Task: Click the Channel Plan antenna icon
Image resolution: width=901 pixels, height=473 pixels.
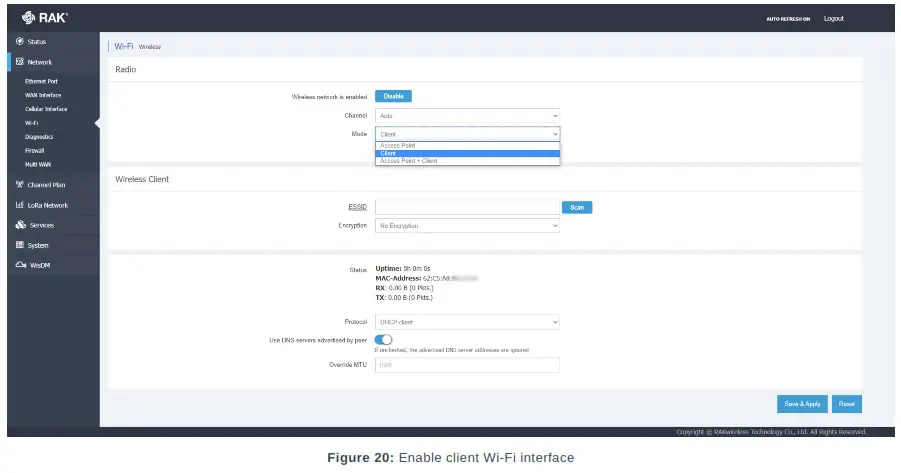Action: [20, 184]
